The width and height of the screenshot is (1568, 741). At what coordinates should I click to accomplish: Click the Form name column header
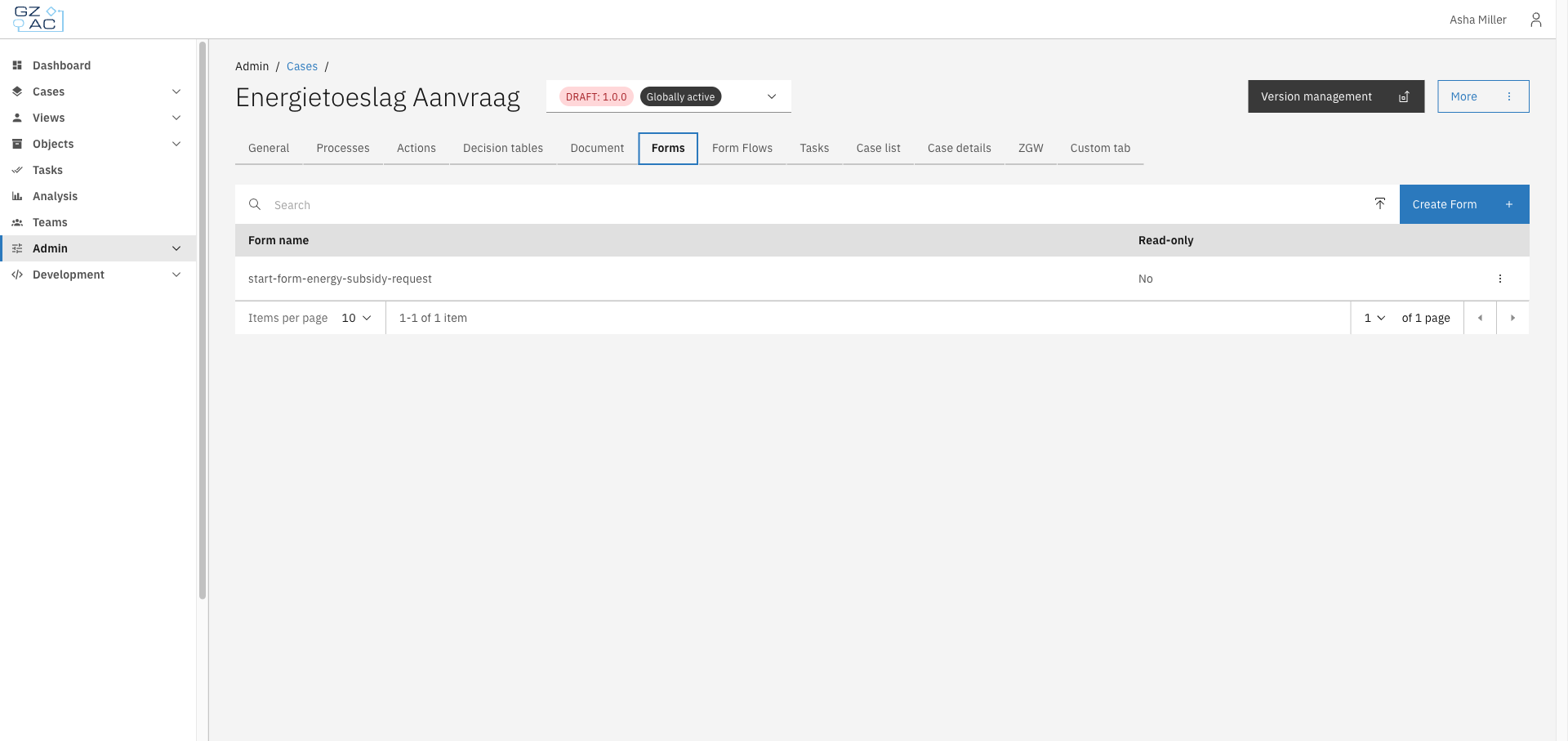tap(278, 240)
